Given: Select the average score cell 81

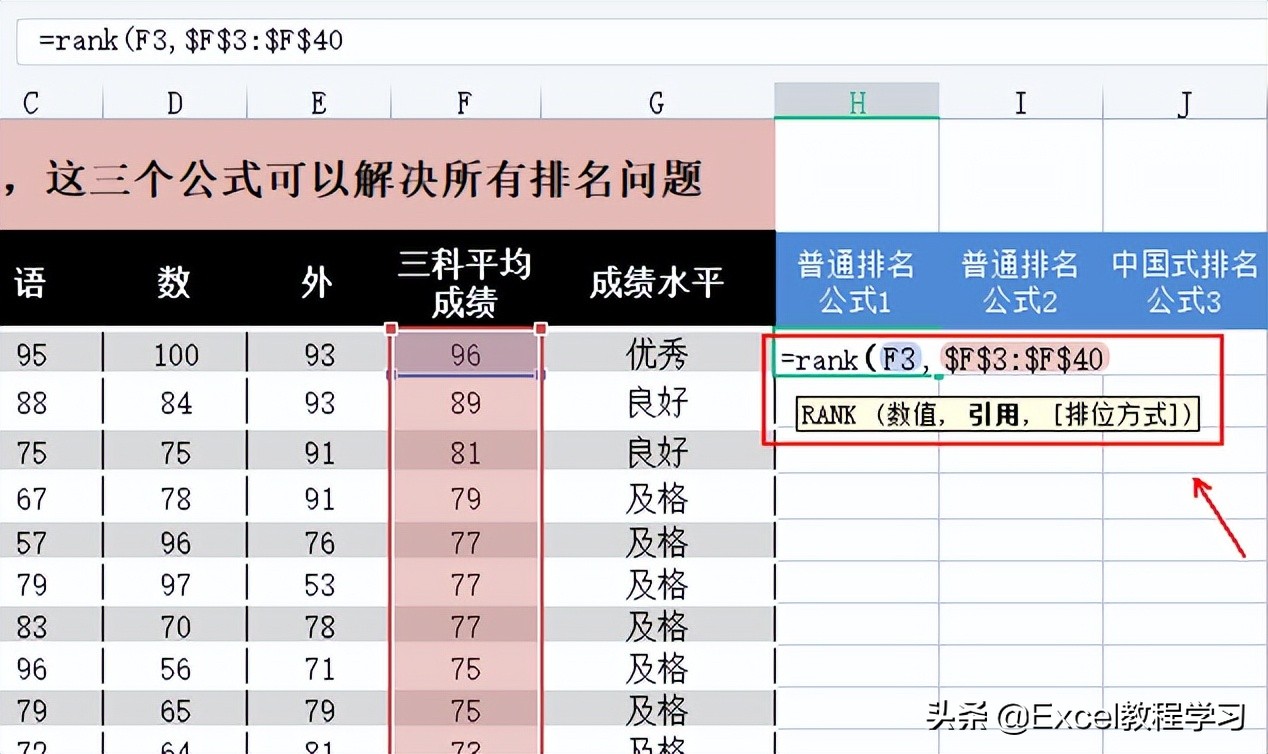Looking at the screenshot, I should coord(465,452).
